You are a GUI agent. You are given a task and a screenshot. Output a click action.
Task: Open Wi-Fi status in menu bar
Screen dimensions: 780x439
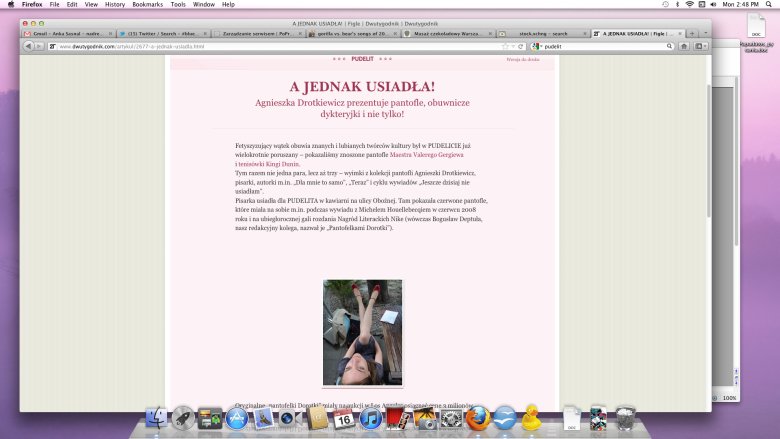(689, 4)
